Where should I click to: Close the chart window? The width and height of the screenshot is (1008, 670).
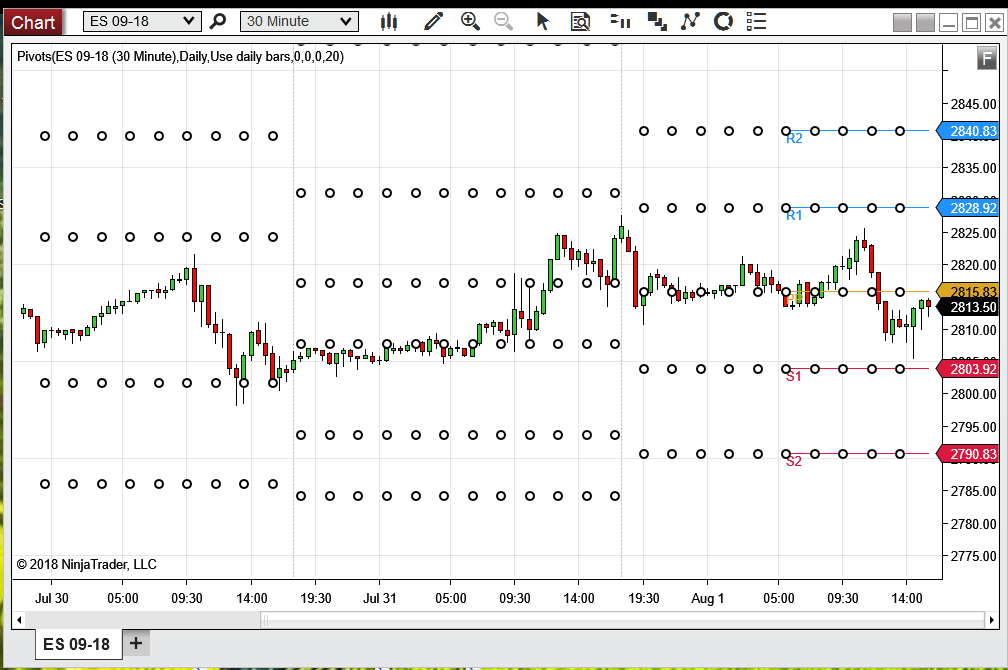(994, 23)
